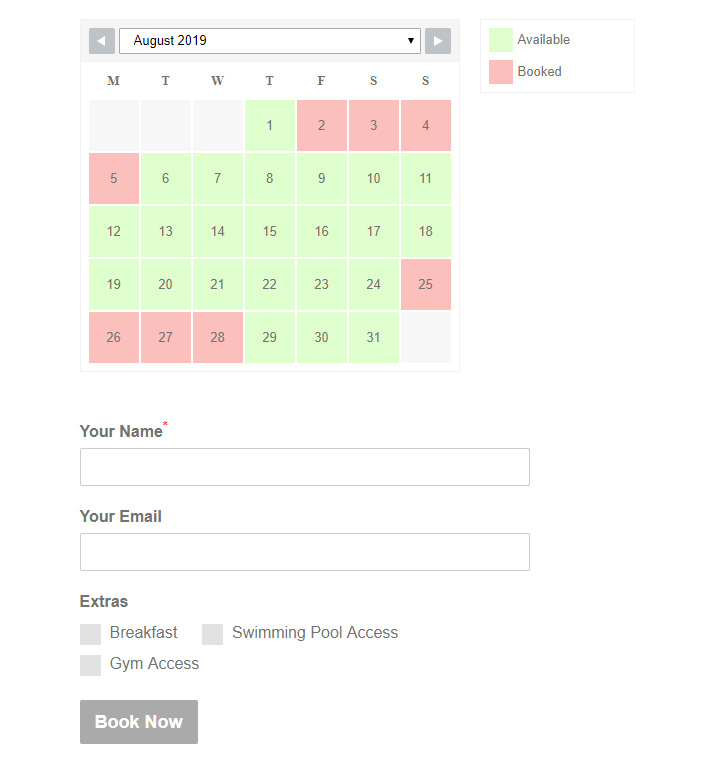Choose August 22 in the calendar
Image resolution: width=718 pixels, height=764 pixels.
click(x=270, y=285)
